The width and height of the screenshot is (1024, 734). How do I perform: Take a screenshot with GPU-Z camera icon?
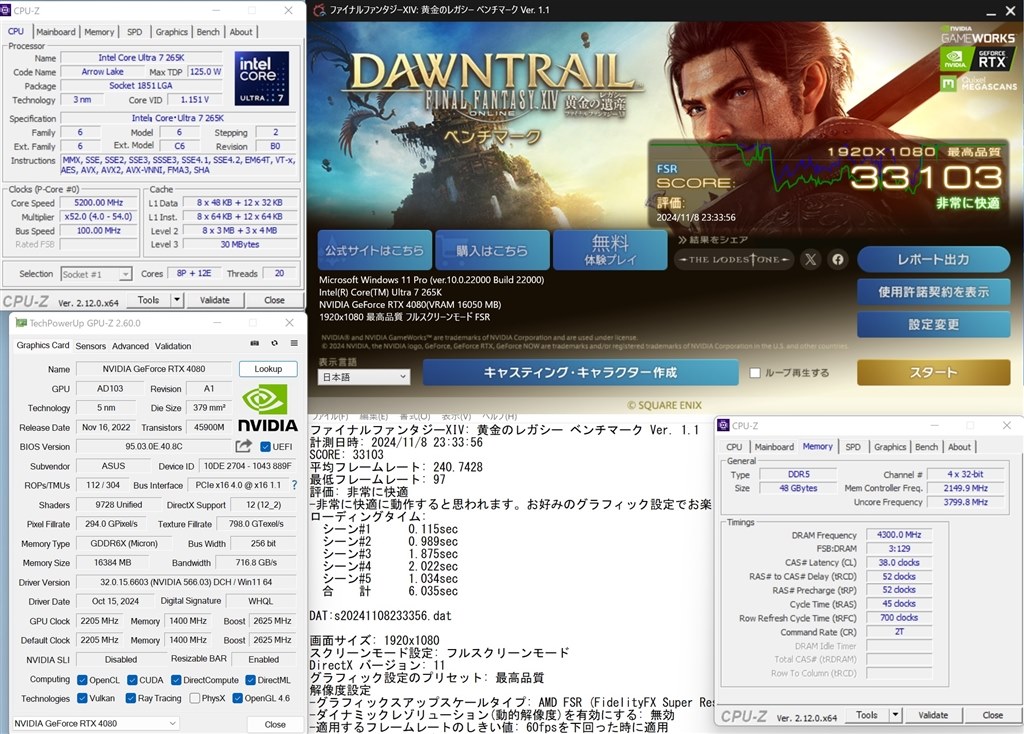255,344
